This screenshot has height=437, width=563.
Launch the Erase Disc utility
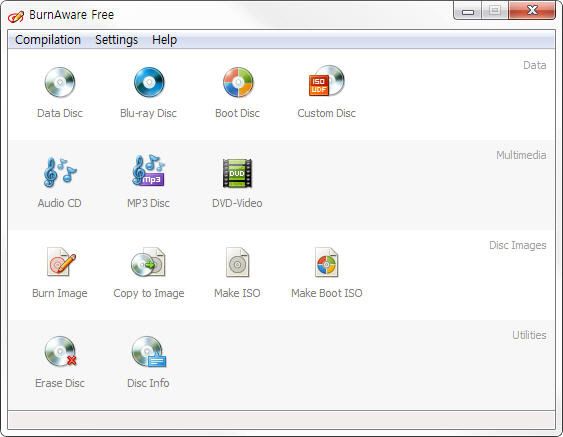click(x=60, y=362)
